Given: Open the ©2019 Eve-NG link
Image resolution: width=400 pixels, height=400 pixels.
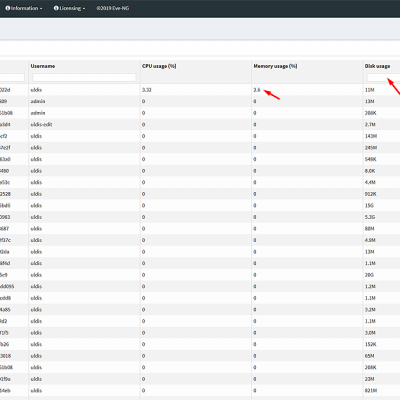Looking at the screenshot, I should click(113, 8).
